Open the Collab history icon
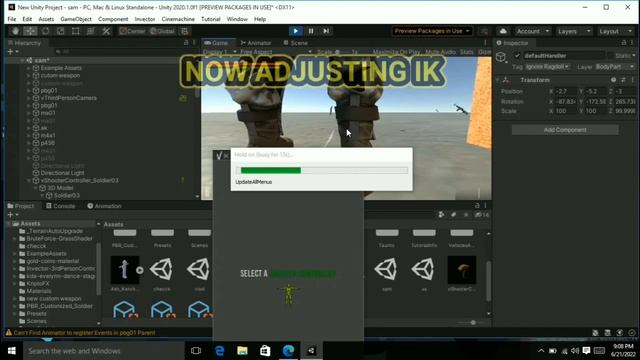This screenshot has width=640, height=360. point(484,31)
